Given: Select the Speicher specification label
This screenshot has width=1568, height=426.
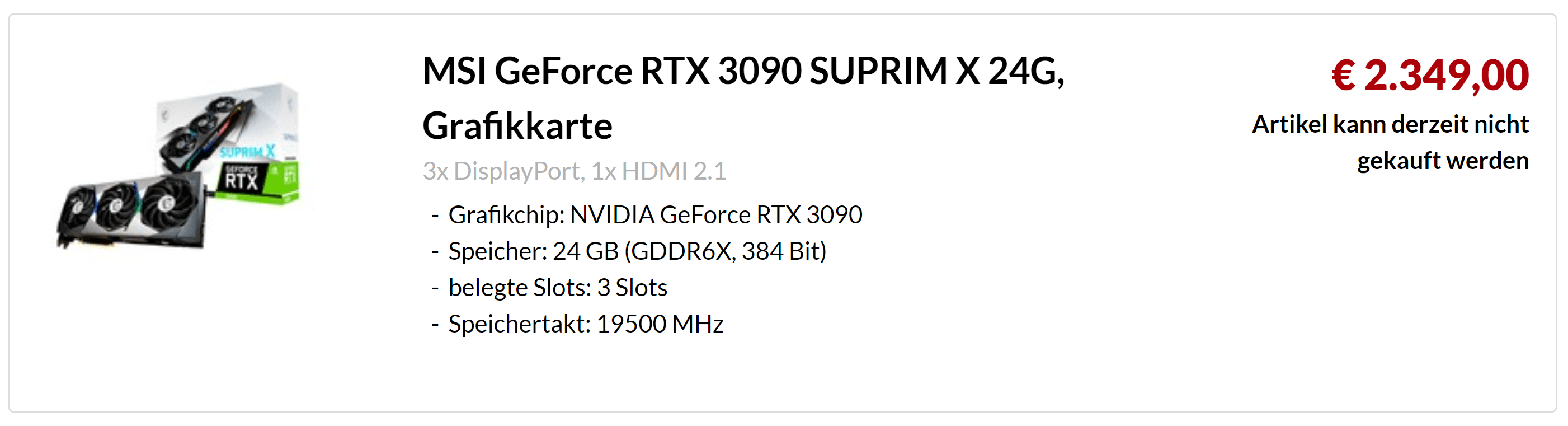Looking at the screenshot, I should pyautogui.click(x=498, y=252).
